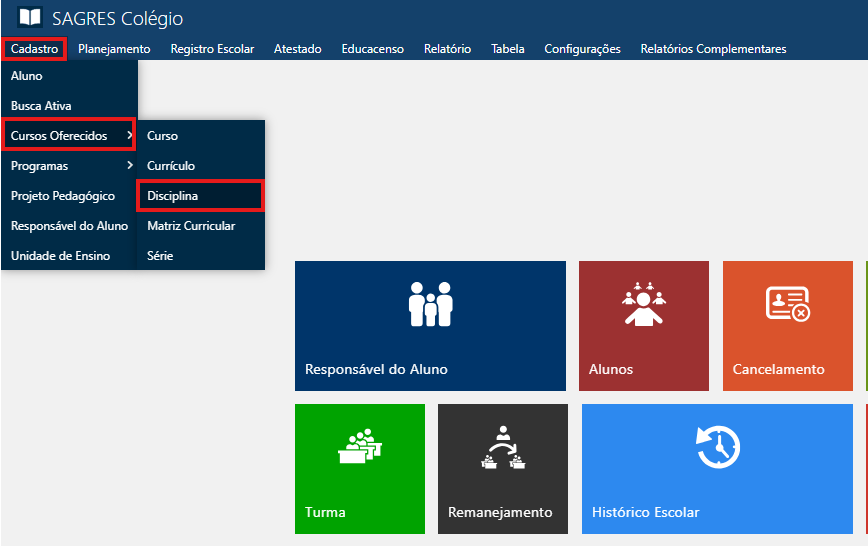Click the SAGRES Colégio title text
The height and width of the screenshot is (546, 868).
[x=117, y=18]
